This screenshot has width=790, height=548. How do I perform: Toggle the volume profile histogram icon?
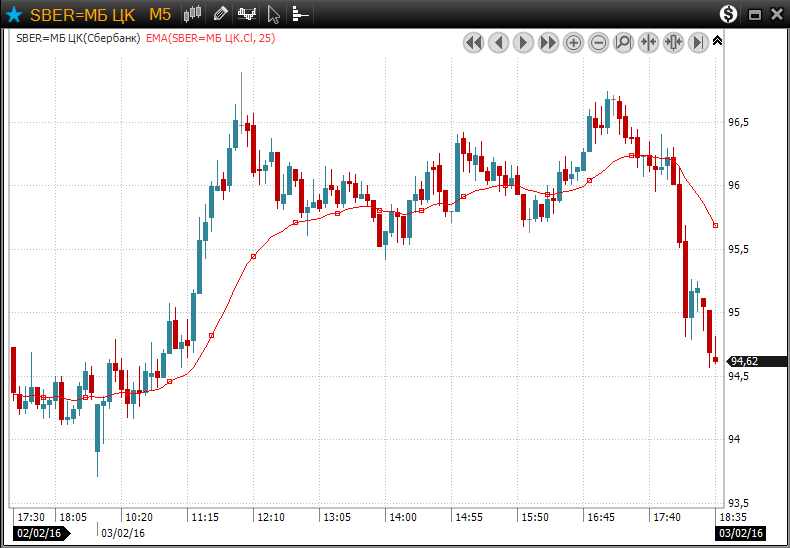click(300, 14)
